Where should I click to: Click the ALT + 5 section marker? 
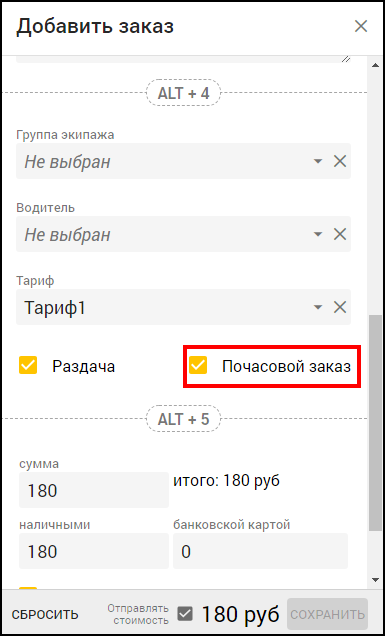click(x=183, y=418)
